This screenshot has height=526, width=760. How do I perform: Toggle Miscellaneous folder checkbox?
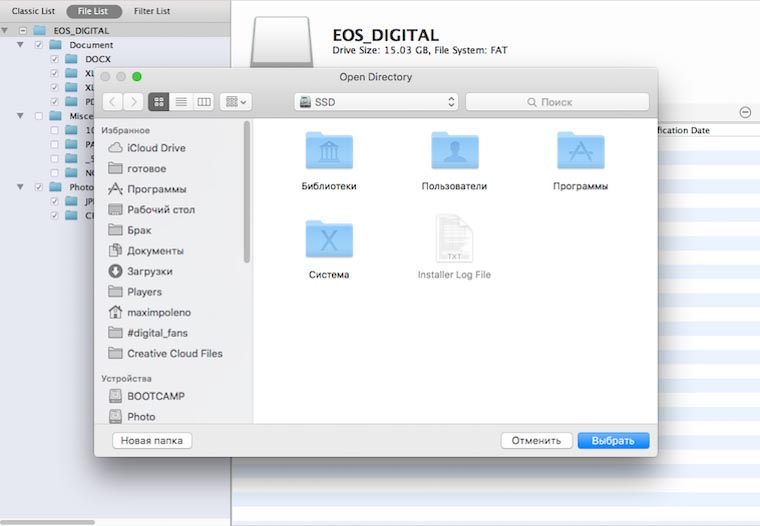click(x=39, y=116)
